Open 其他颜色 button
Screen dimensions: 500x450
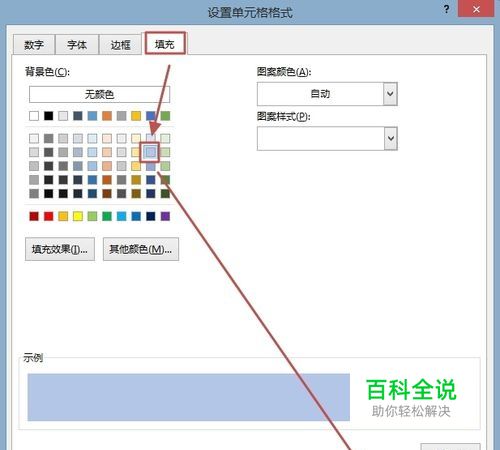coord(141,249)
